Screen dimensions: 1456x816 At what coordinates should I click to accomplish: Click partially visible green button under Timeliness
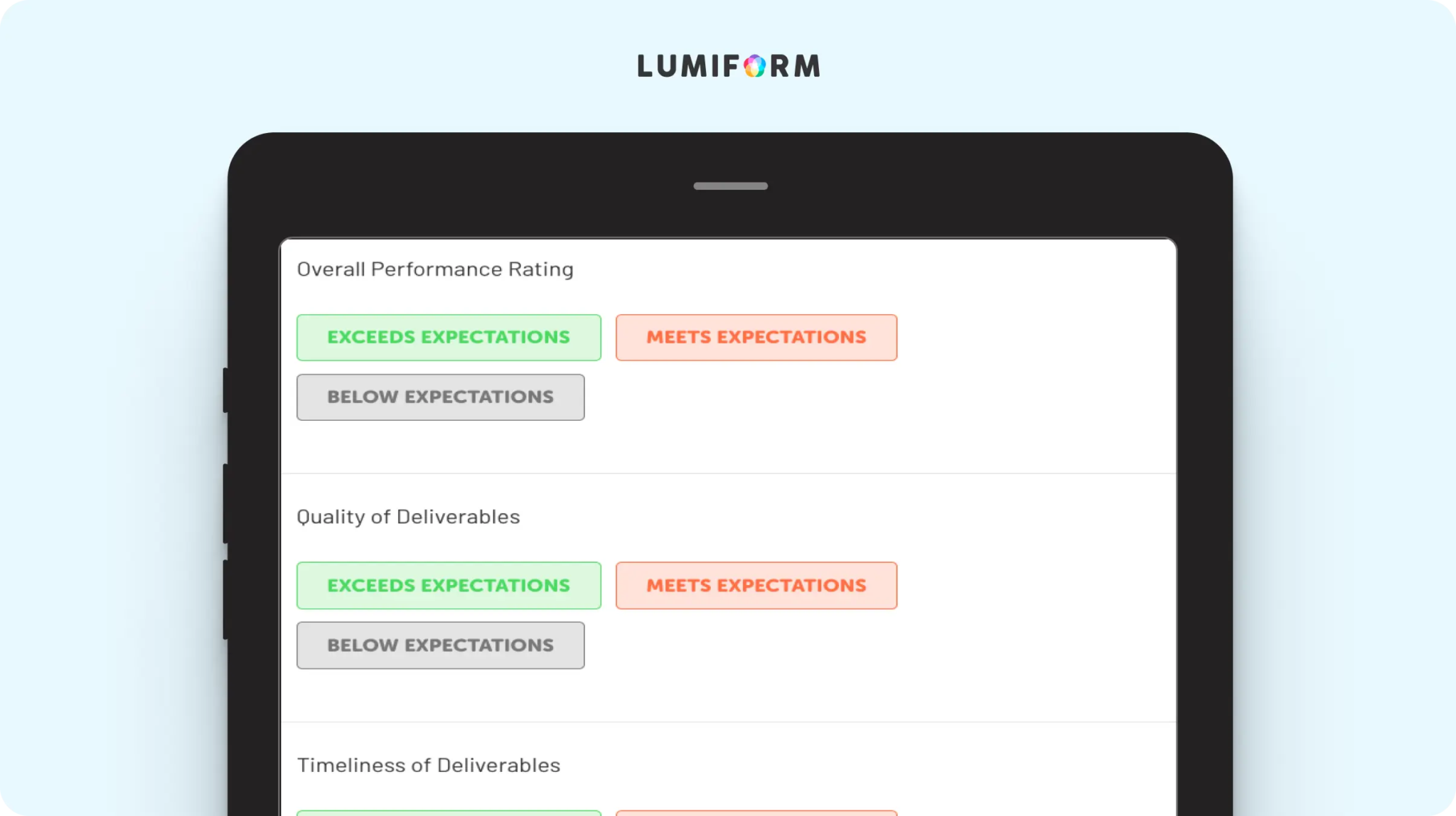pos(449,812)
